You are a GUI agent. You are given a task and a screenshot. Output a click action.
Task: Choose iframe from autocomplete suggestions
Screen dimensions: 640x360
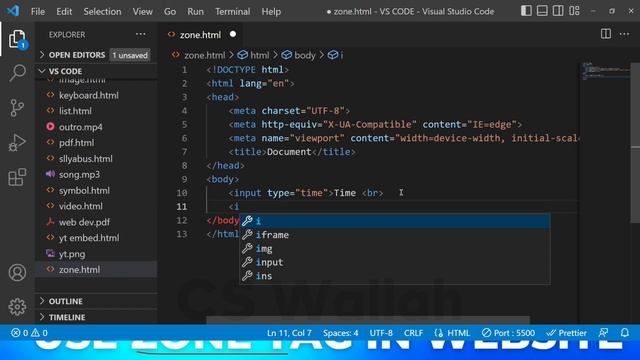pos(395,235)
